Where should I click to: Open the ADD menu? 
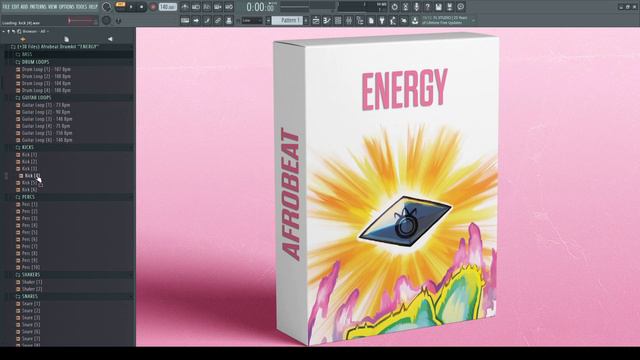[x=24, y=7]
